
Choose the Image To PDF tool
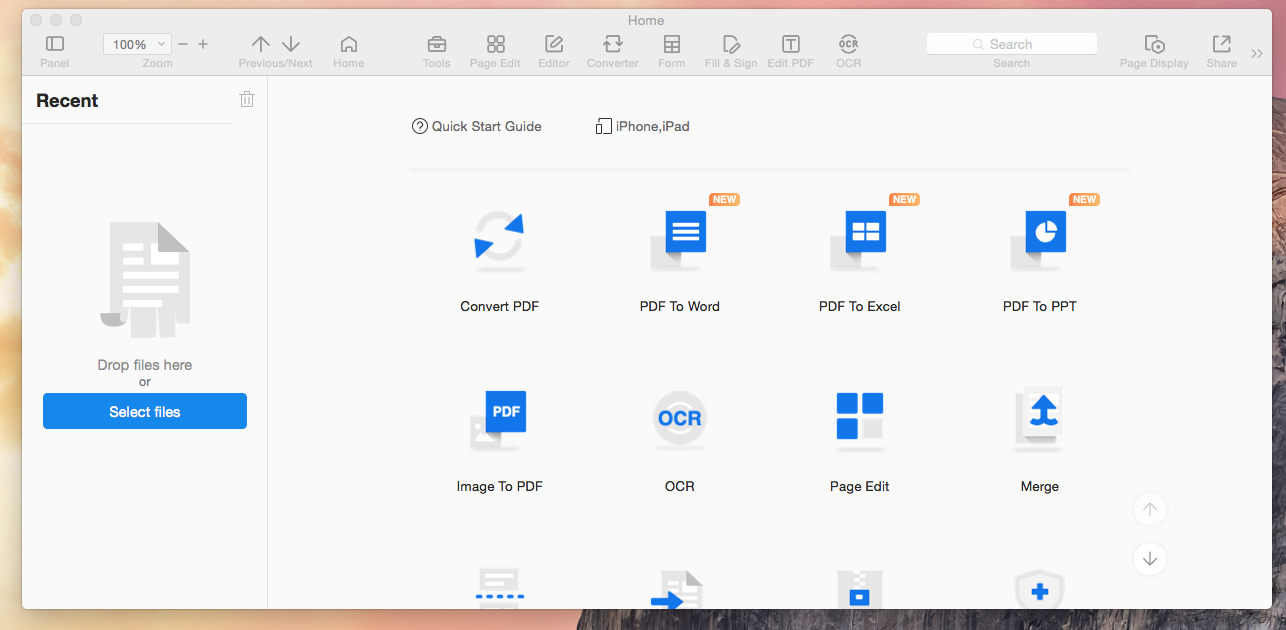point(499,418)
